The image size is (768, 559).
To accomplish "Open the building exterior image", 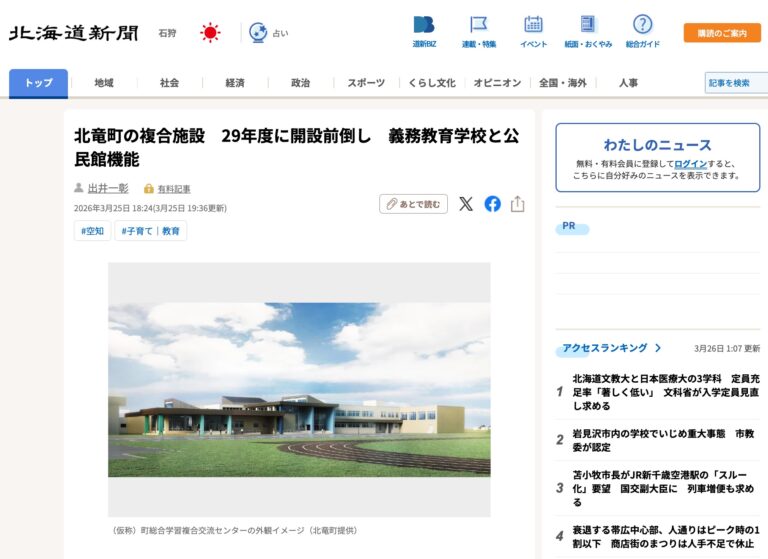I will (299, 390).
